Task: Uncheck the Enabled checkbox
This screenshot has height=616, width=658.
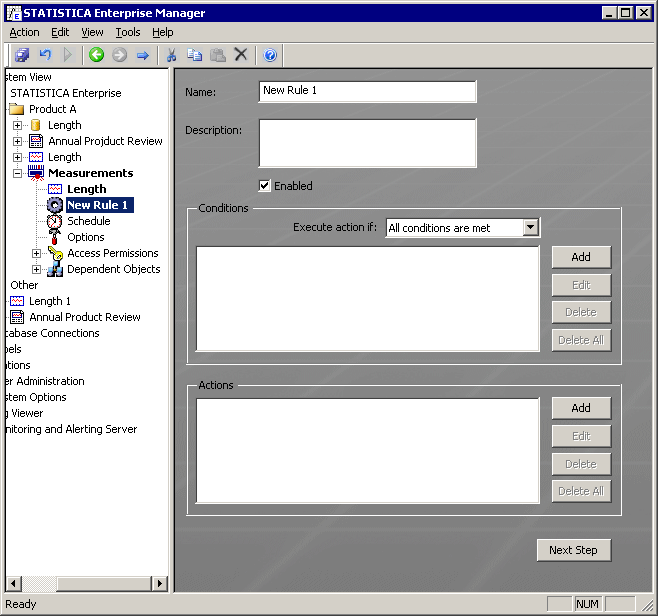Action: tap(265, 186)
